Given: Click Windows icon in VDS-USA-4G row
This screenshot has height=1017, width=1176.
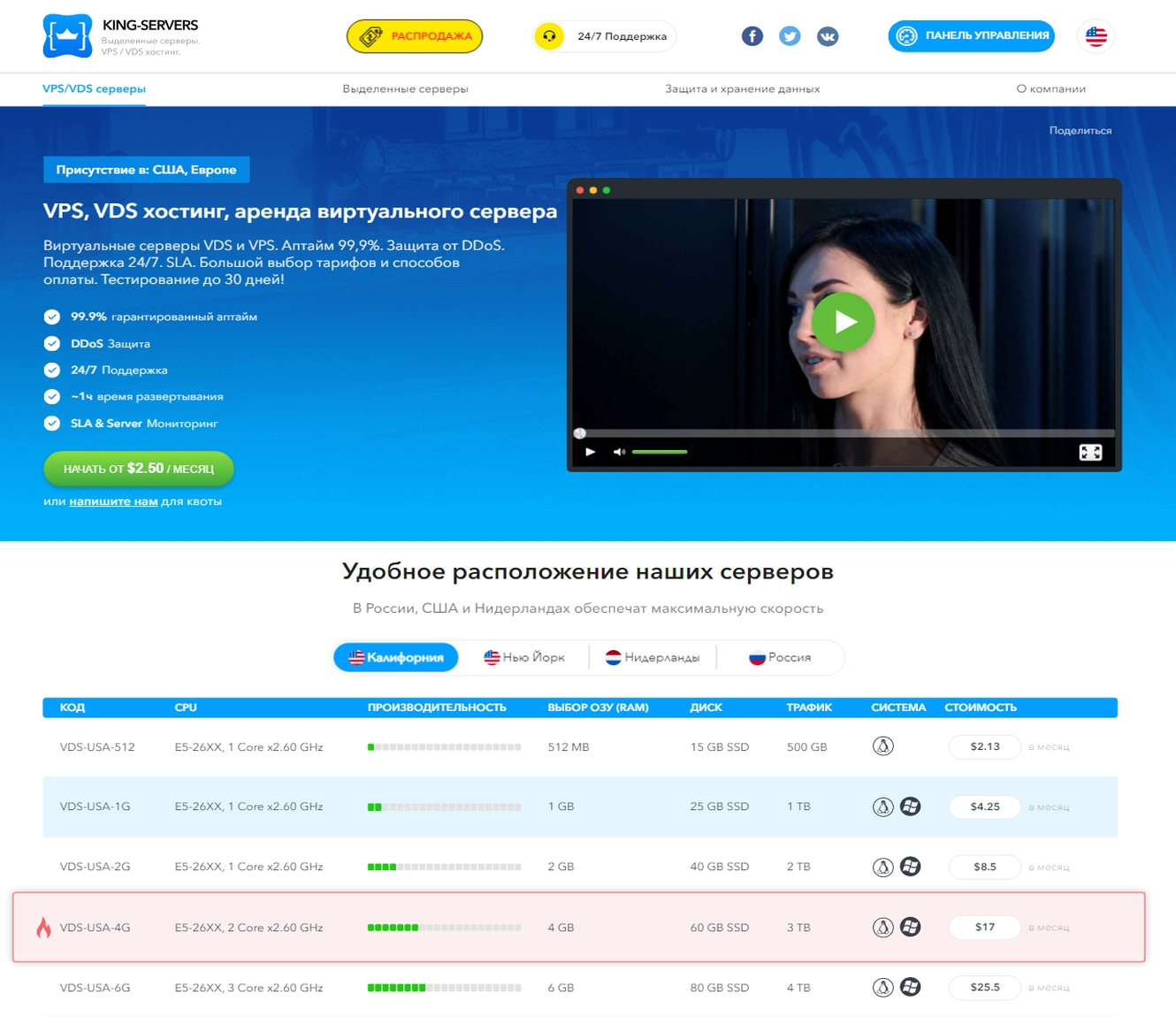Looking at the screenshot, I should [x=911, y=927].
